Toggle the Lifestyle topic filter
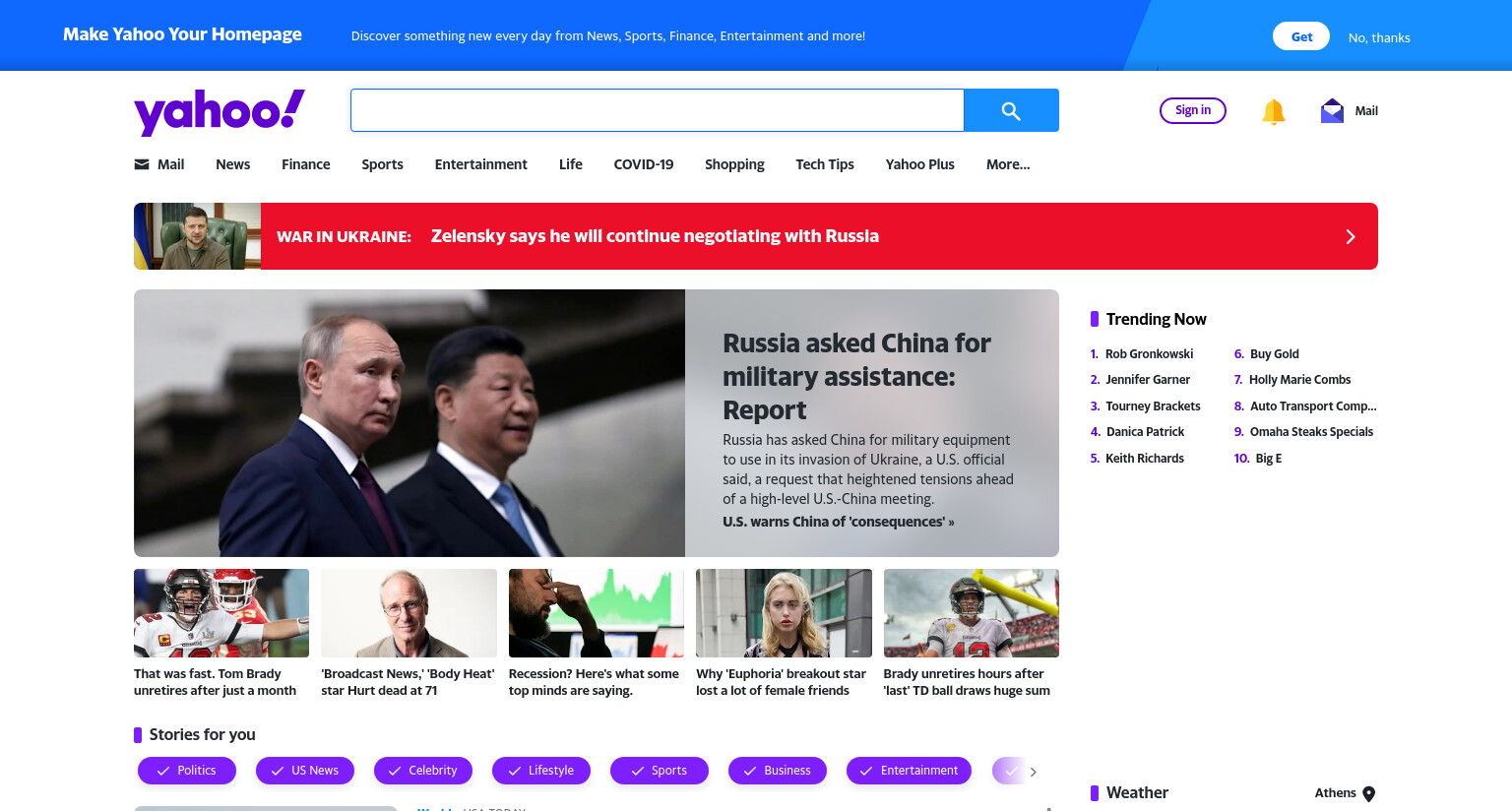 tap(541, 771)
